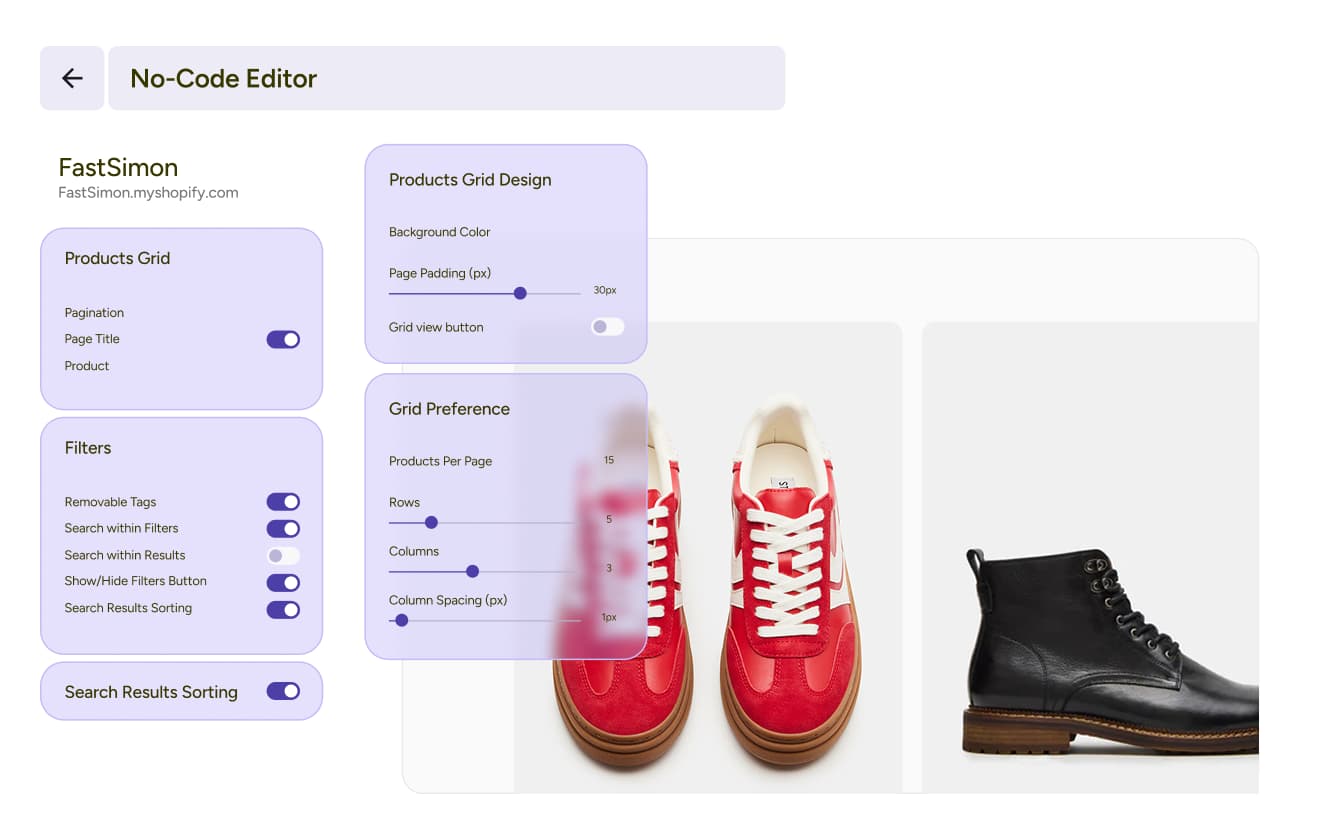
Task: Click the Column Spacing slider handle
Action: 401,620
